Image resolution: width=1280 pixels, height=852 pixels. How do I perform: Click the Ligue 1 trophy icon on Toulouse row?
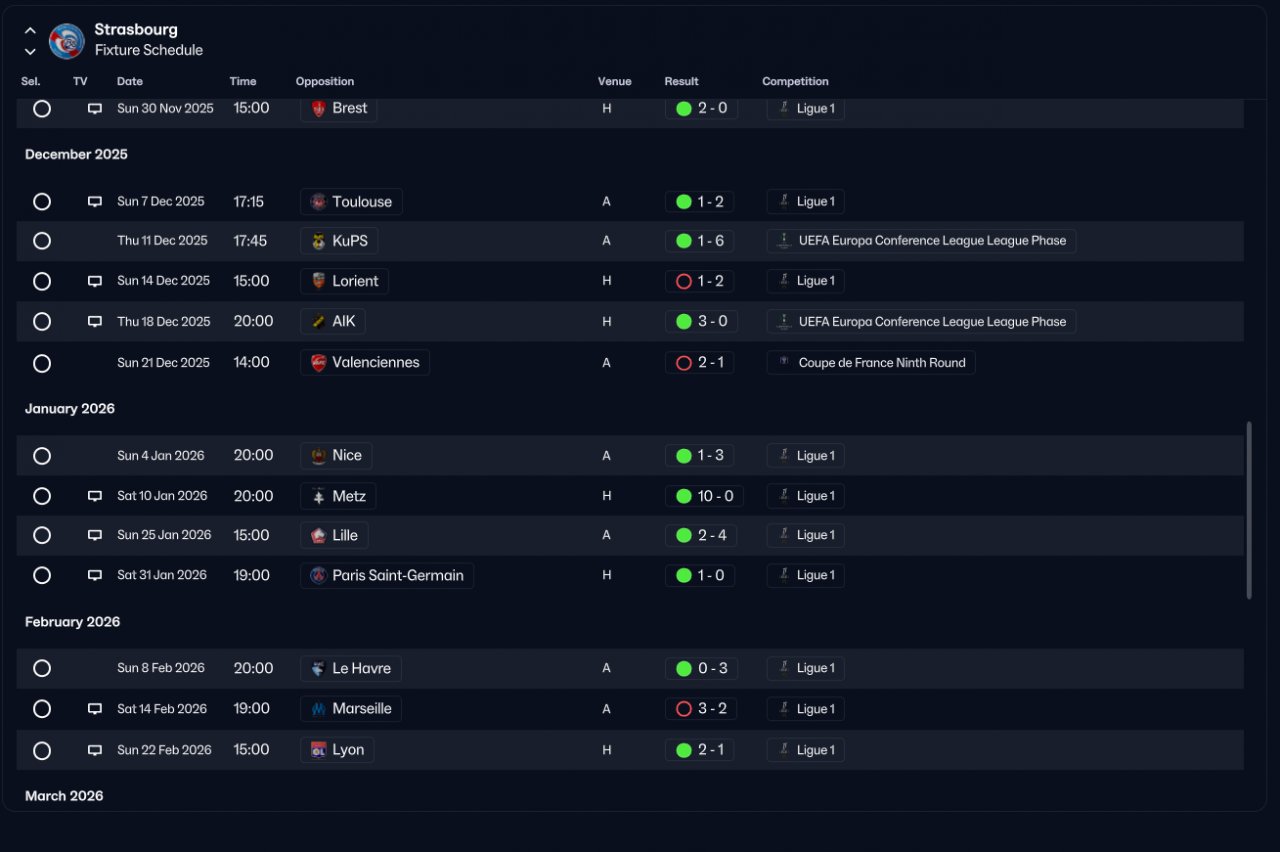click(784, 201)
